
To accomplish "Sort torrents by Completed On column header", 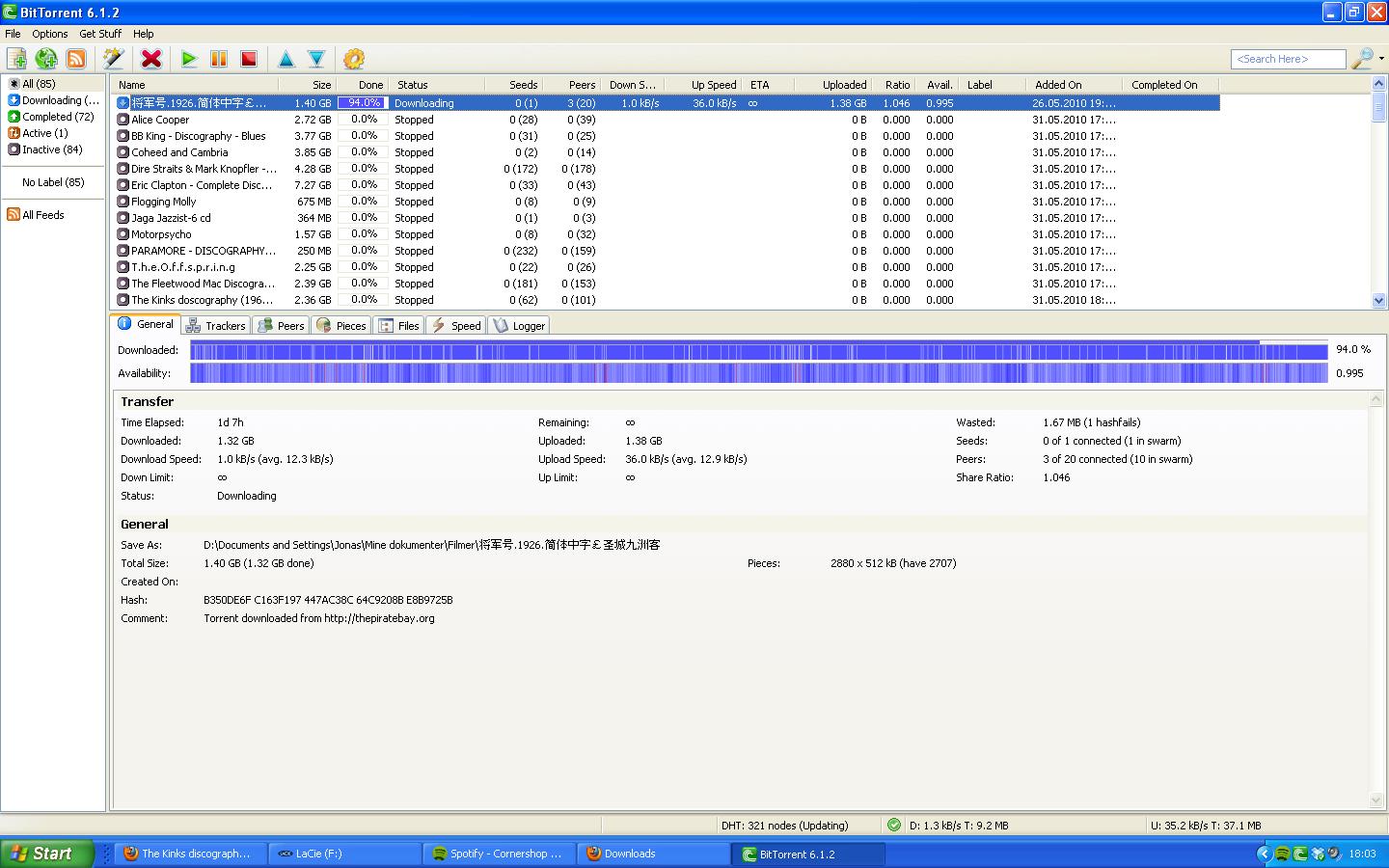I will coord(1171,85).
